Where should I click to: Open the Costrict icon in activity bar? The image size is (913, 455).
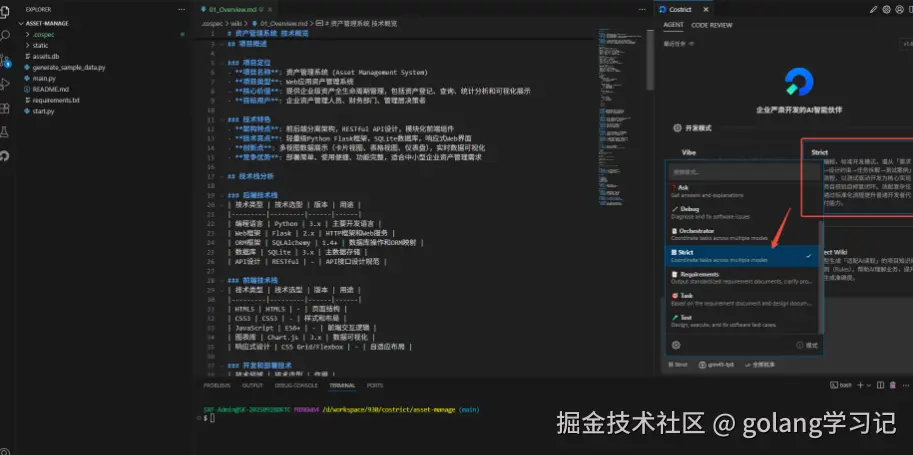5,156
